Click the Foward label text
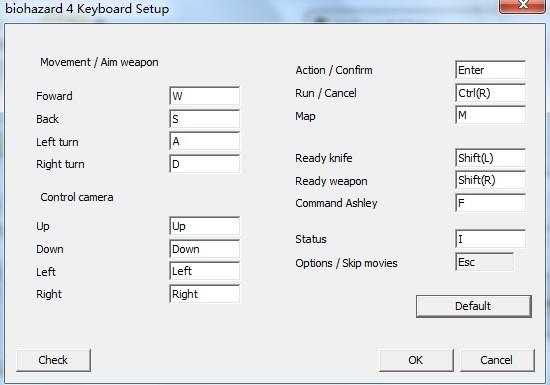Screen dimensions: 550x385 pos(54,96)
